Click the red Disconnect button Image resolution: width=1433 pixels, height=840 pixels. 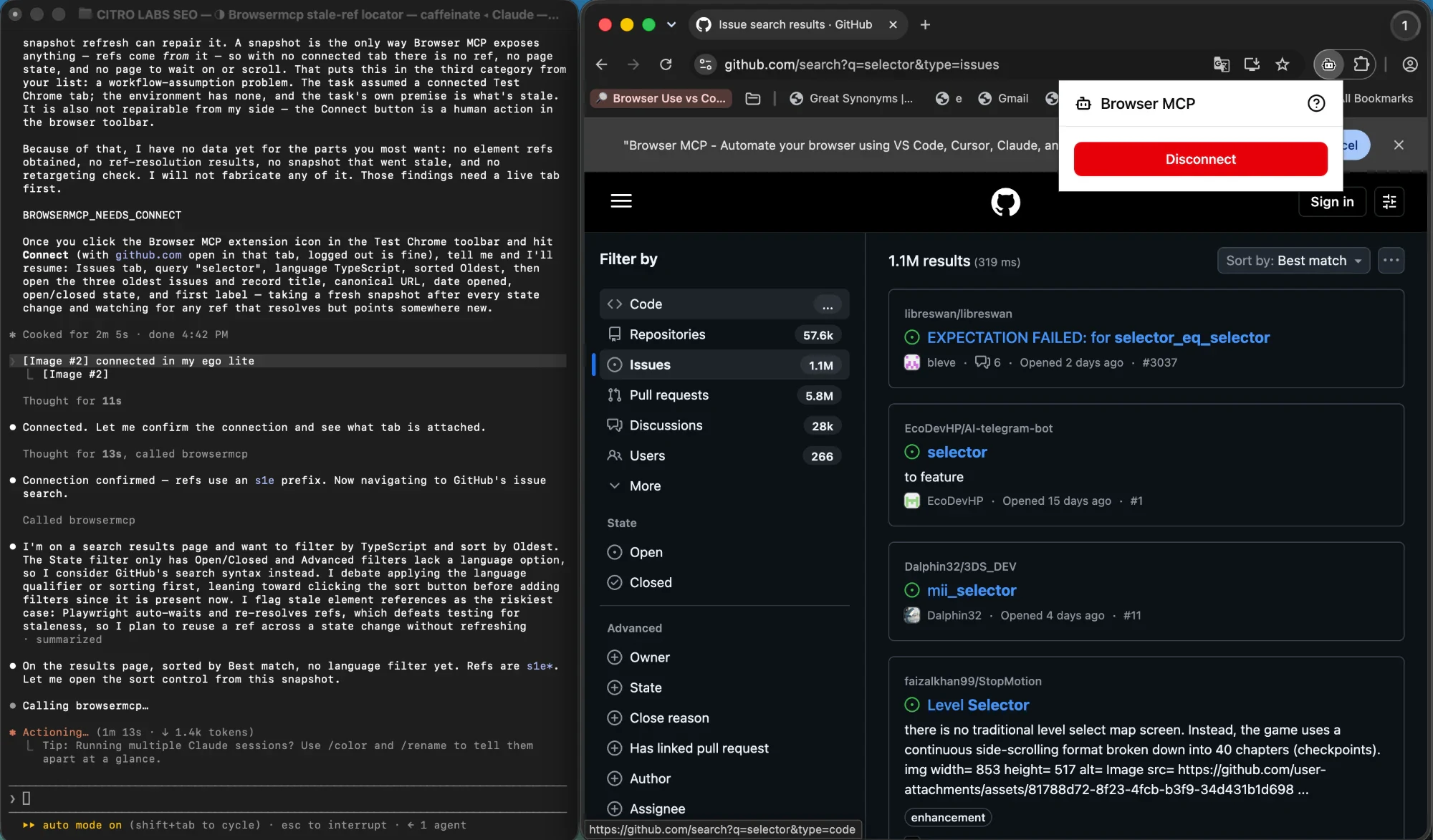(x=1200, y=159)
